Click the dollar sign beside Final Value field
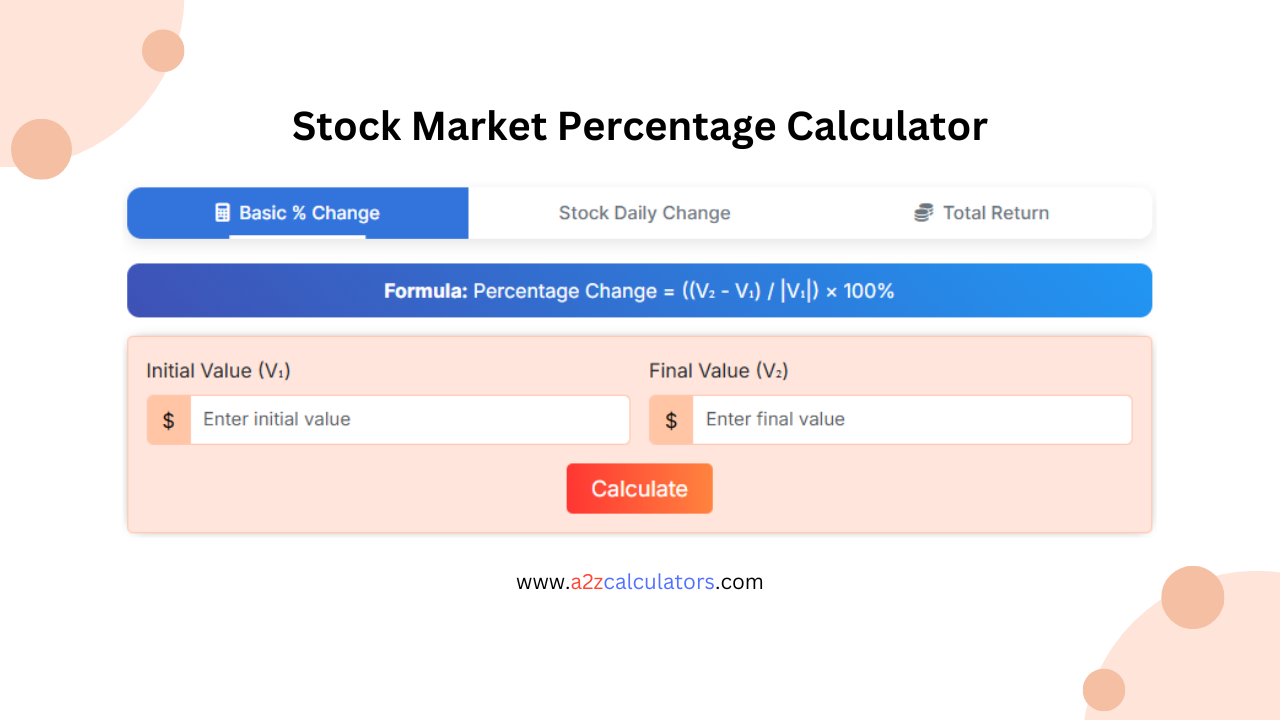The height and width of the screenshot is (720, 1280). tap(671, 419)
